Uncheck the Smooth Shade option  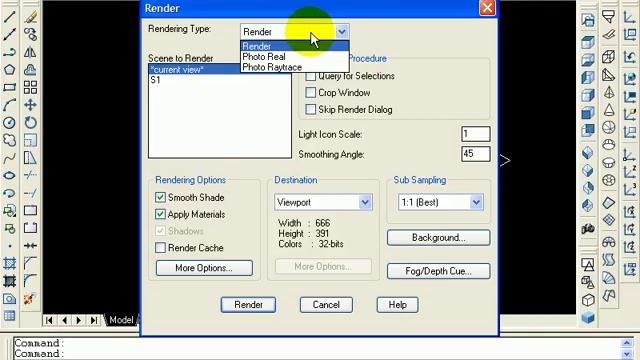point(160,198)
